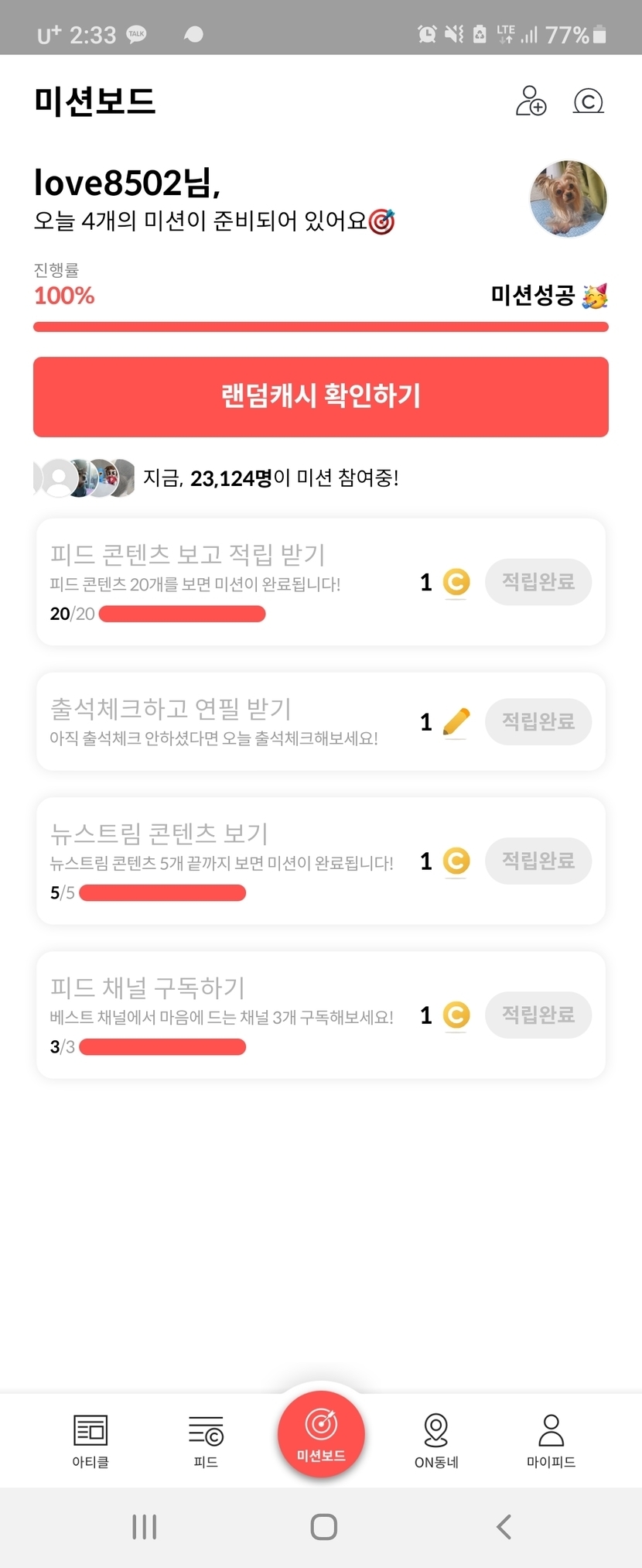The height and width of the screenshot is (1568, 642).
Task: Click the overall 100% mission progress bar
Action: 321,327
